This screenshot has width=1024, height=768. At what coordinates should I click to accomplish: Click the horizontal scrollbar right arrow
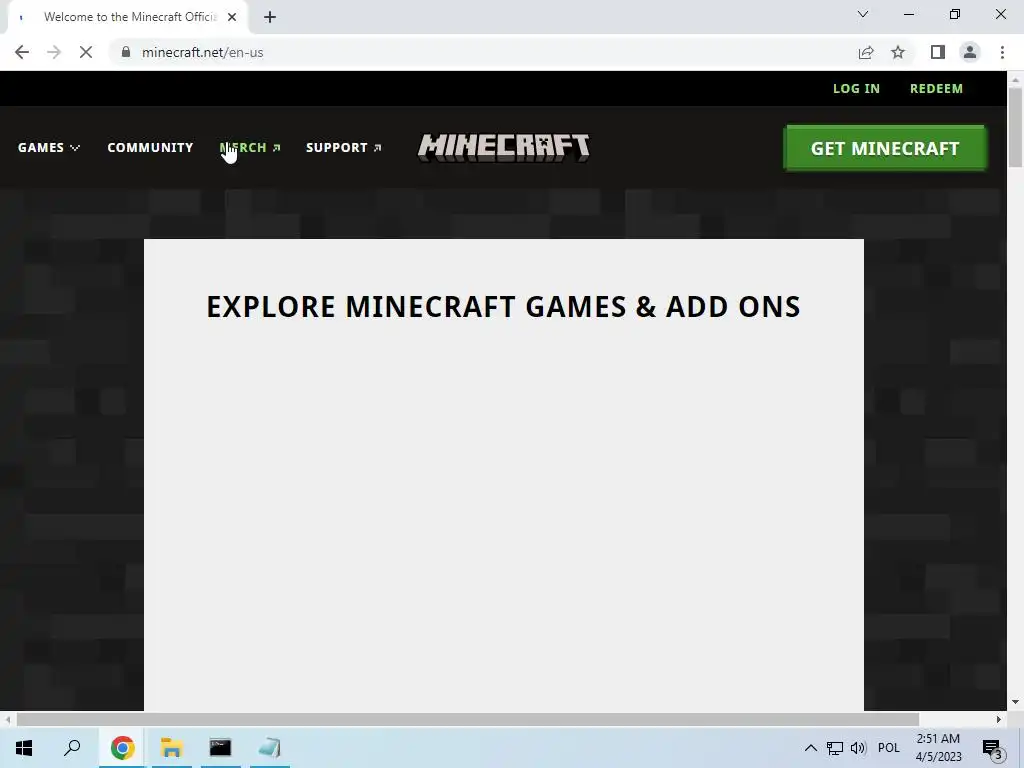click(x=999, y=719)
